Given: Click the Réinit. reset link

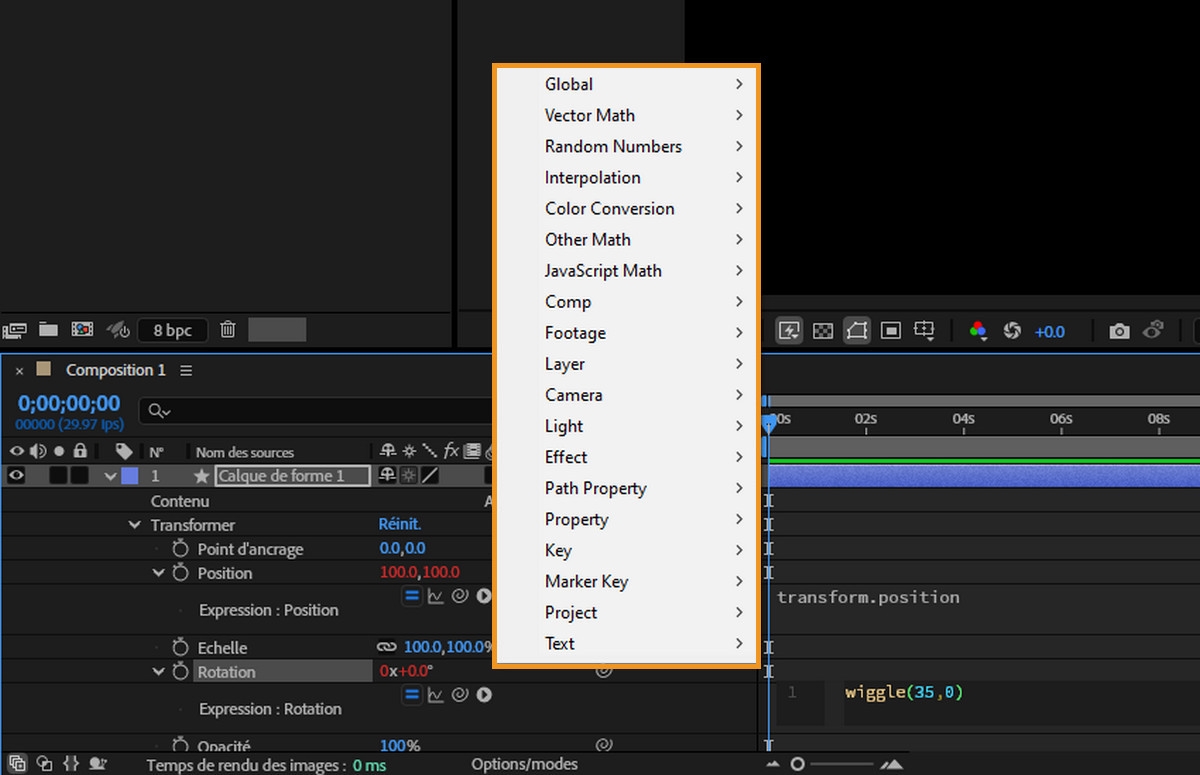Looking at the screenshot, I should click(400, 524).
